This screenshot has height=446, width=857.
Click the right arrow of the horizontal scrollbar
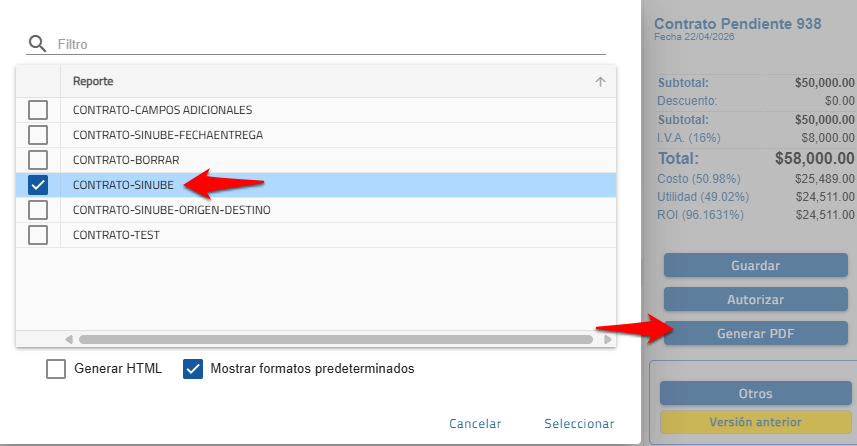click(607, 339)
